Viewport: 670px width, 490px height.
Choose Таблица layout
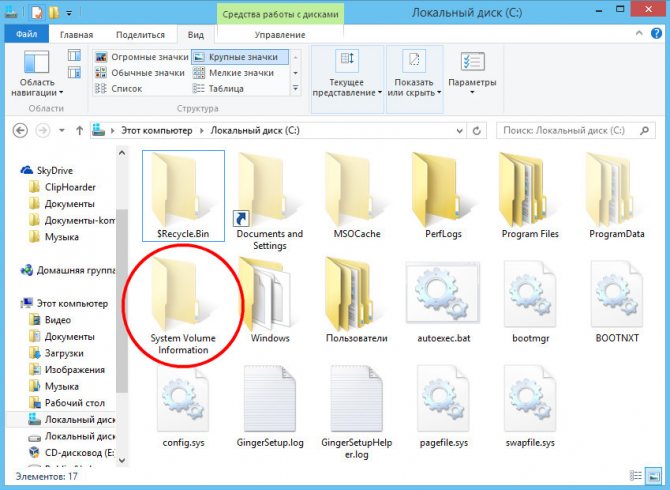(x=218, y=88)
